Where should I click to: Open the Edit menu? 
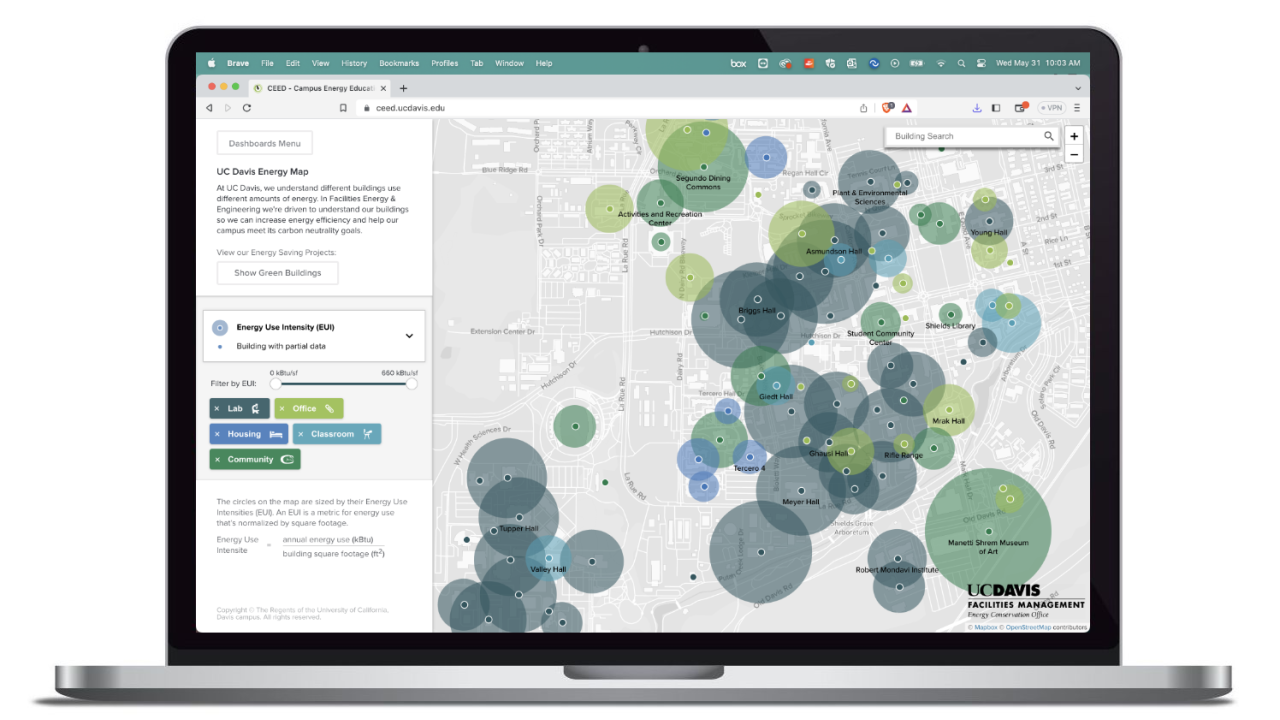293,63
